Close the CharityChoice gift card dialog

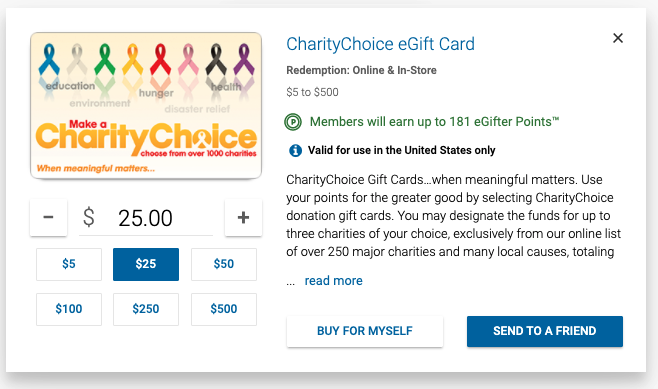tap(618, 38)
